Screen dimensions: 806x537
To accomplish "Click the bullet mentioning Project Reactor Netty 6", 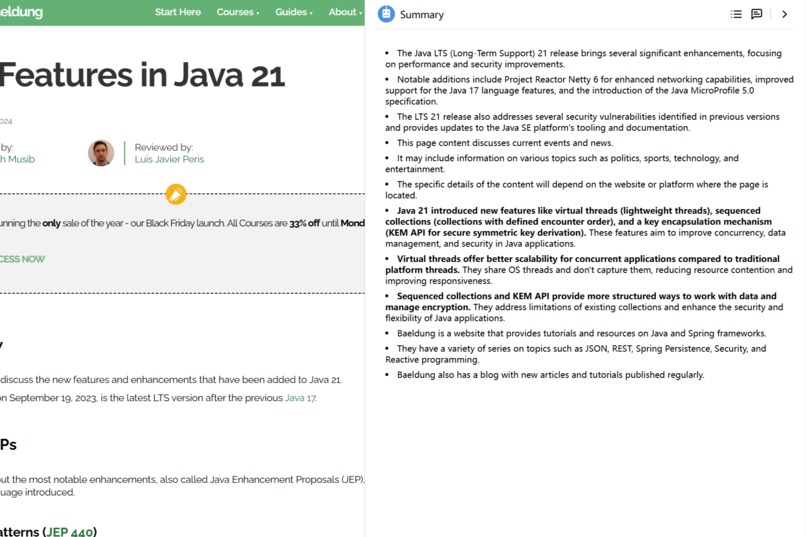I will pos(589,90).
